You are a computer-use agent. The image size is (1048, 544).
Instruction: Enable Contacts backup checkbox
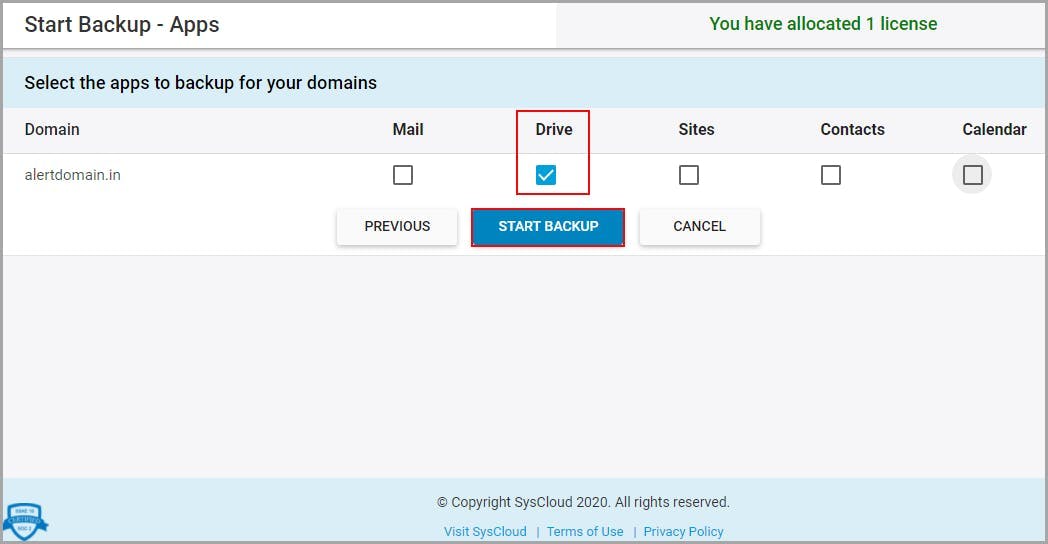831,175
